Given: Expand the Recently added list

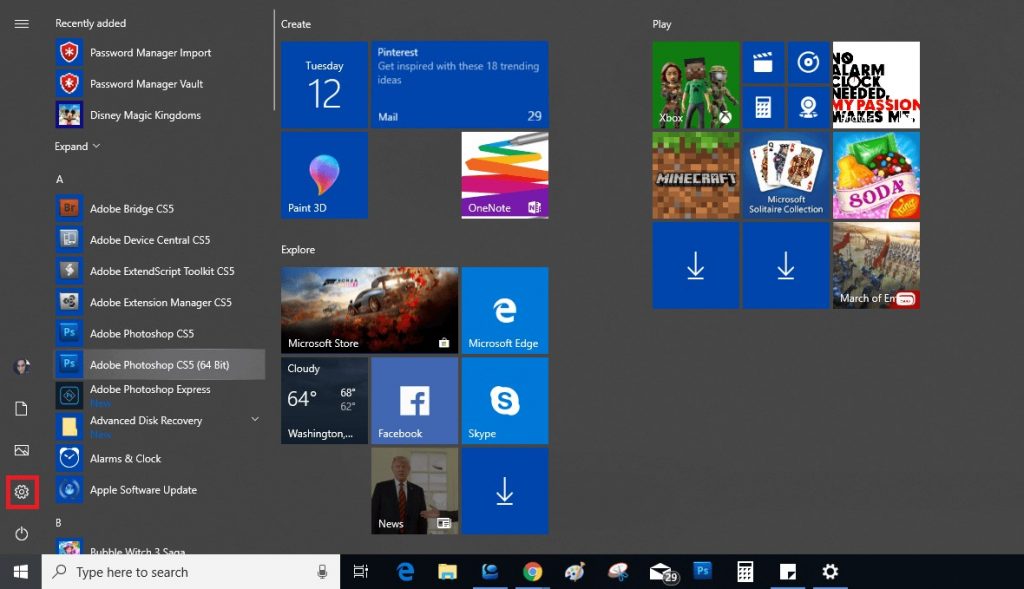Looking at the screenshot, I should pyautogui.click(x=77, y=146).
